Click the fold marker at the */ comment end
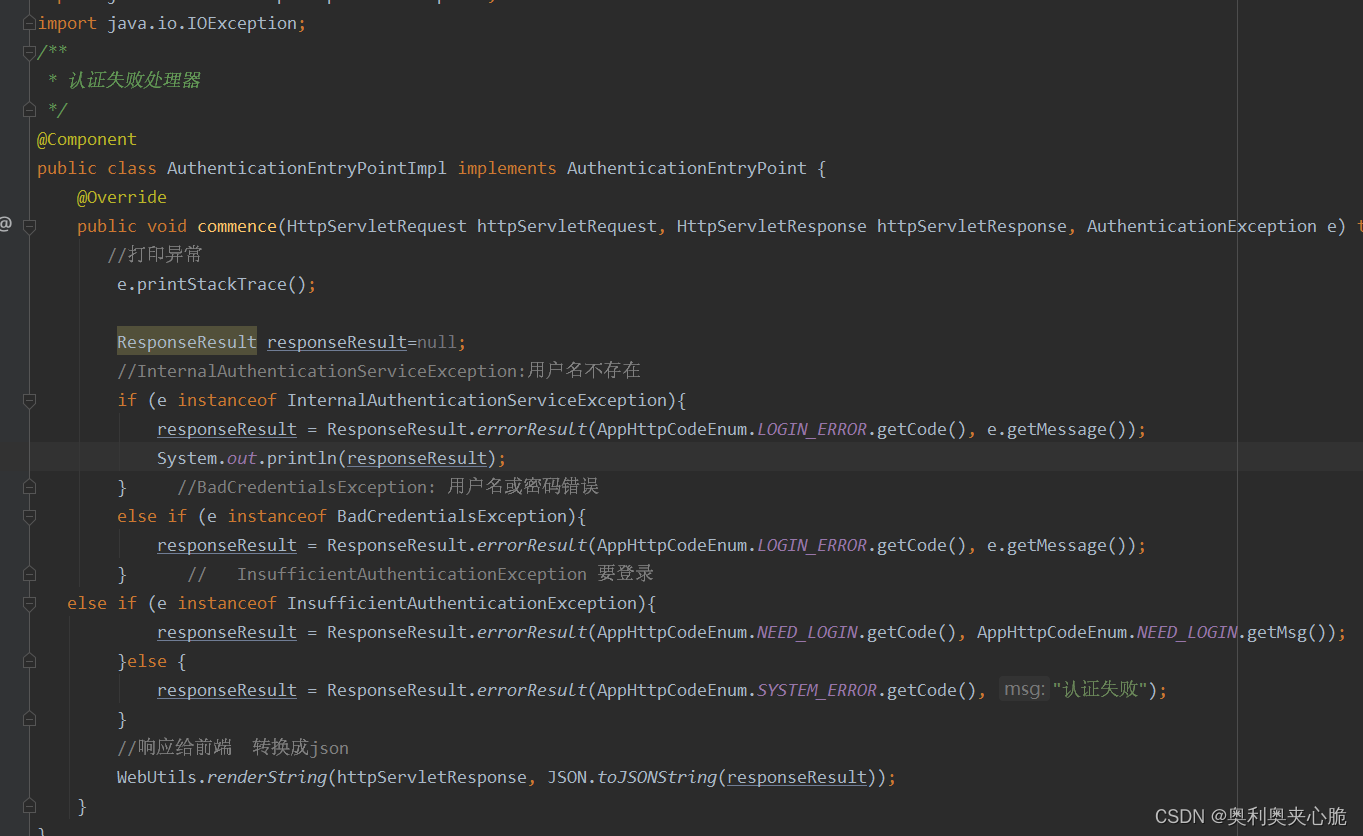Screen dimensions: 1363x836 (29, 110)
